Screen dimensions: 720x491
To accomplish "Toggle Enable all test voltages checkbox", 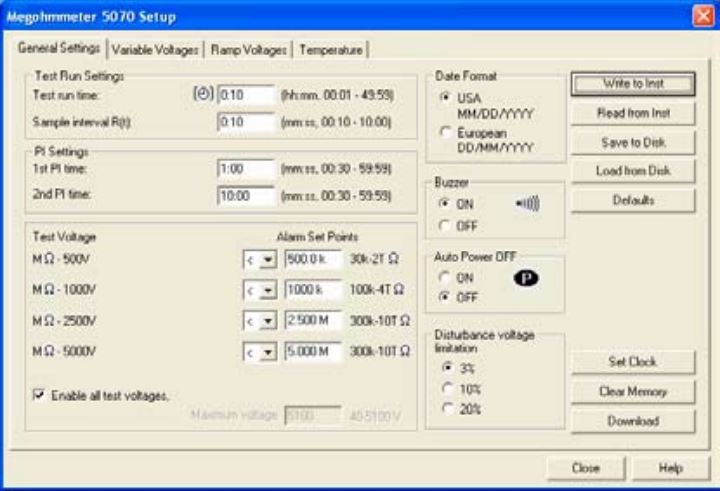I will coord(39,395).
